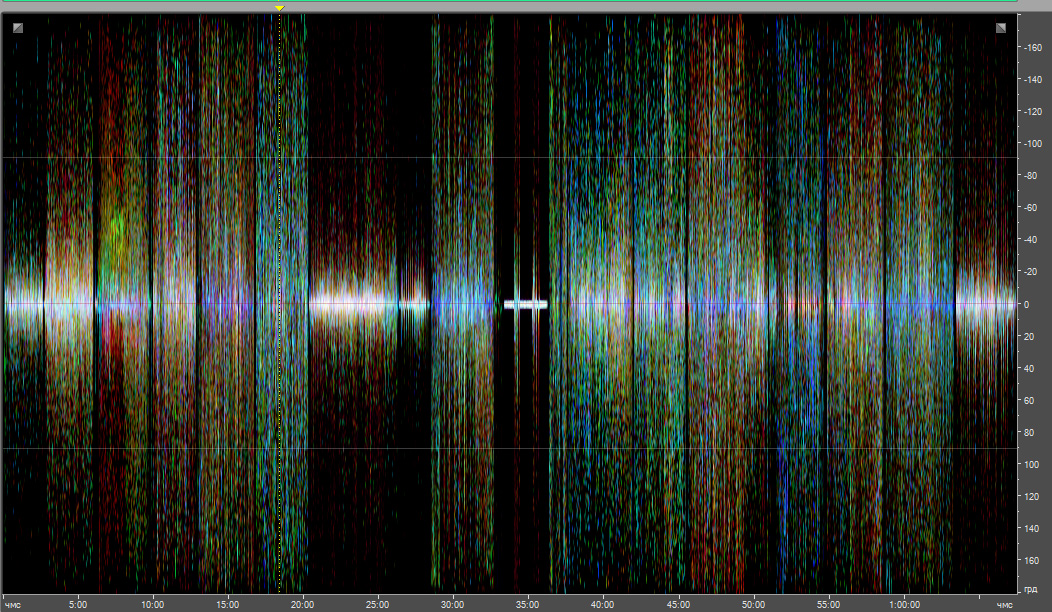1052x612 pixels.
Task: Click the 80 value on the degree ruler
Action: click(x=1029, y=432)
